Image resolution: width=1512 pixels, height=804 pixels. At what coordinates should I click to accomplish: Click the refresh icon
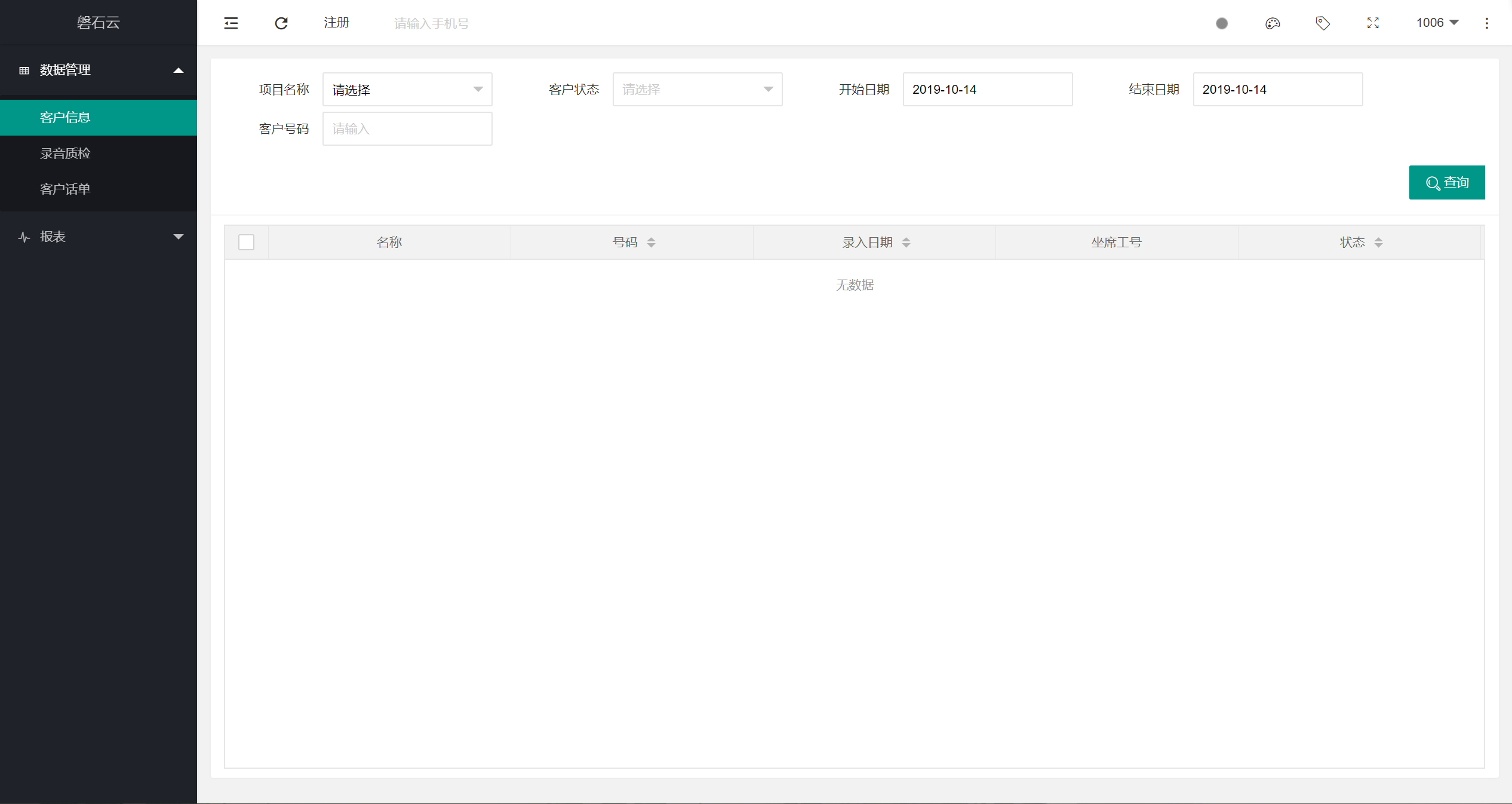point(281,23)
